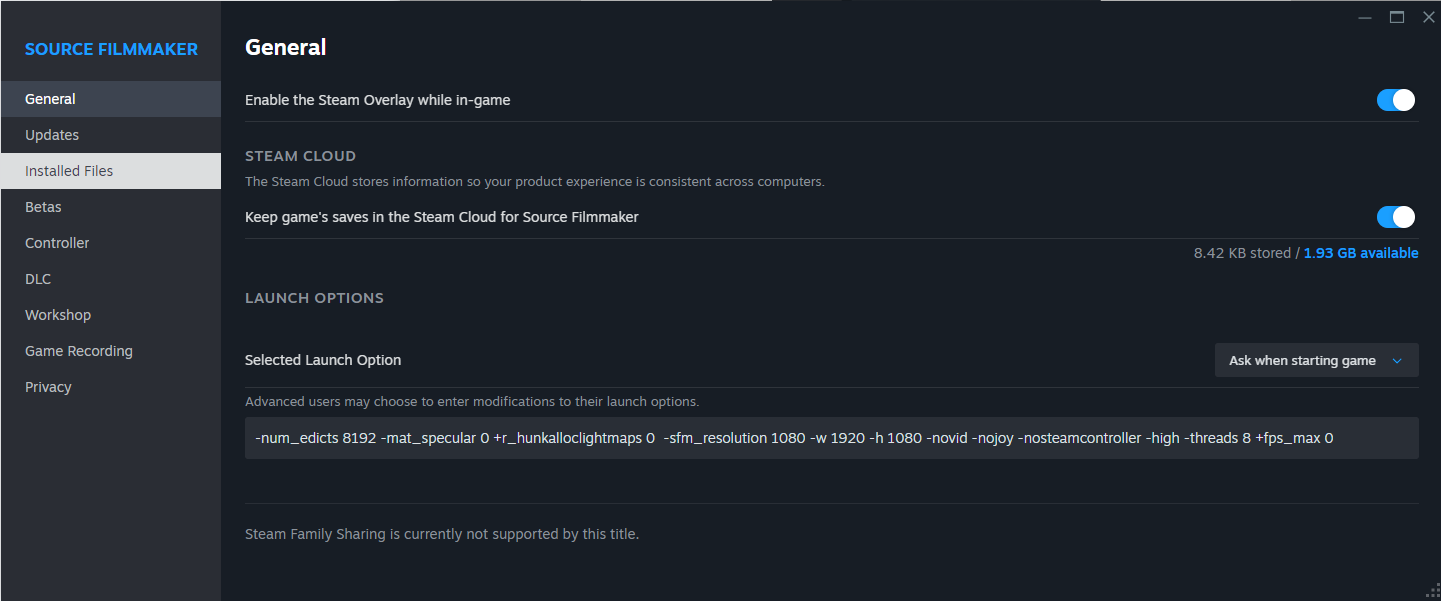
Task: Go to the Betas section
Action: coord(43,207)
